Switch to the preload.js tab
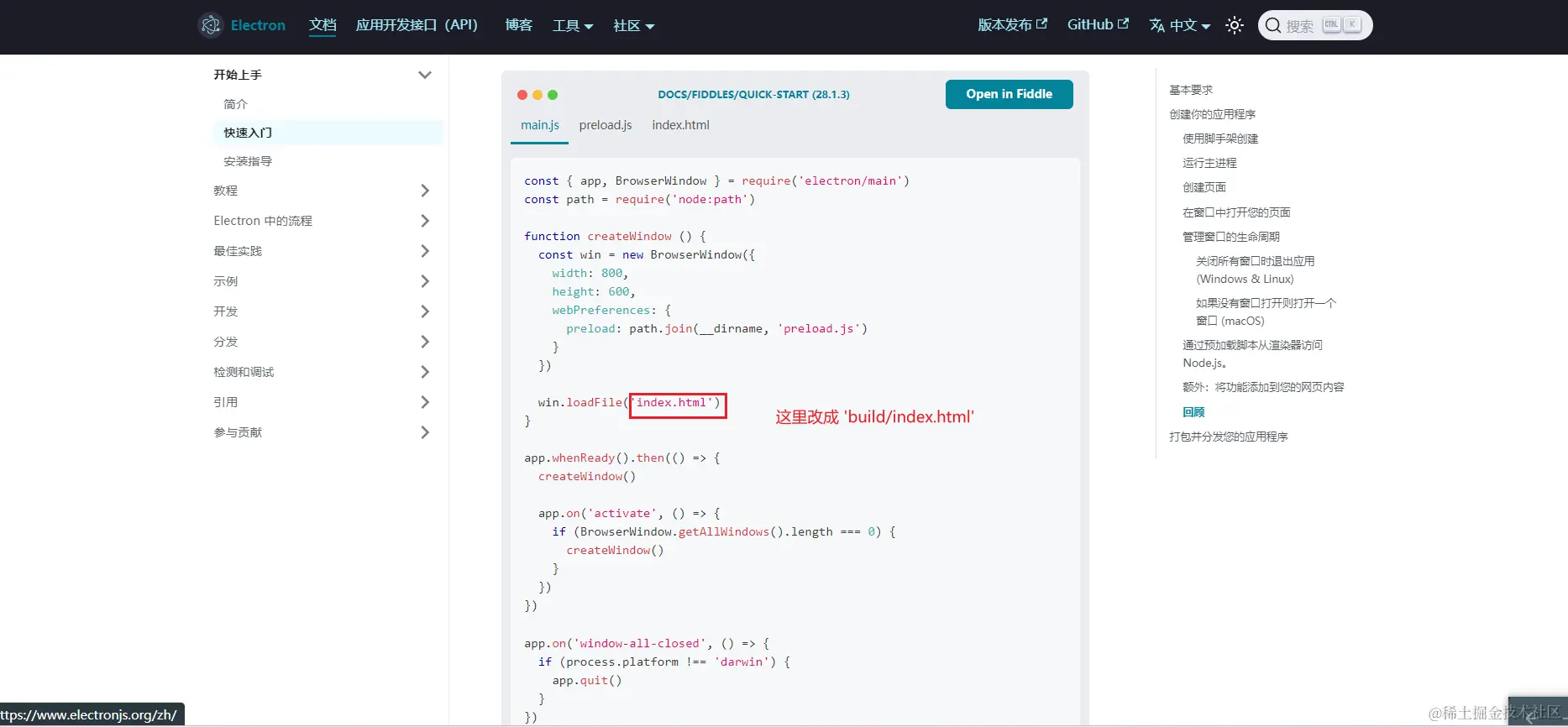The width and height of the screenshot is (1568, 727). (x=606, y=125)
